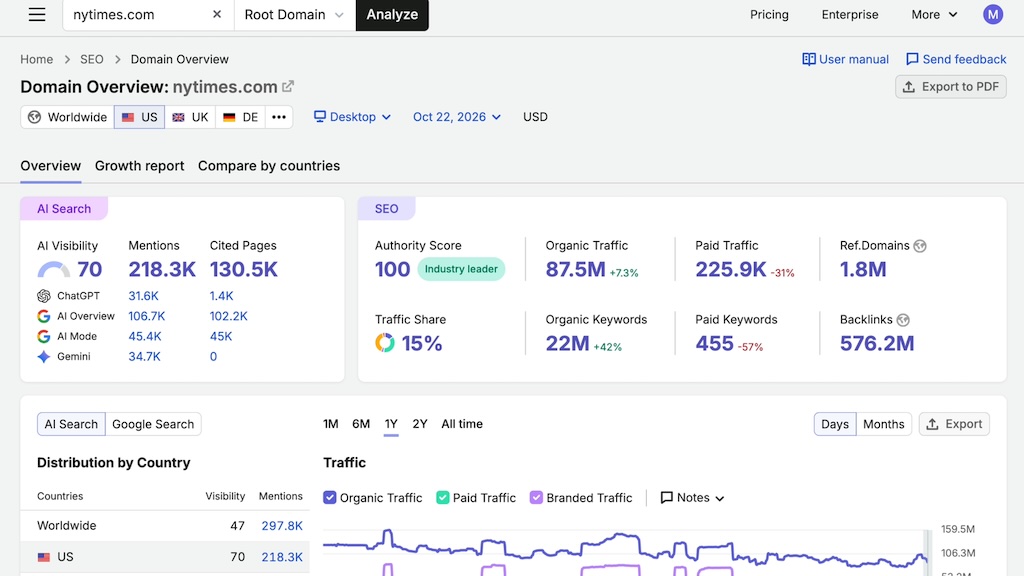Uncheck the Organic Traffic checkbox
This screenshot has height=576, width=1024.
click(x=330, y=498)
